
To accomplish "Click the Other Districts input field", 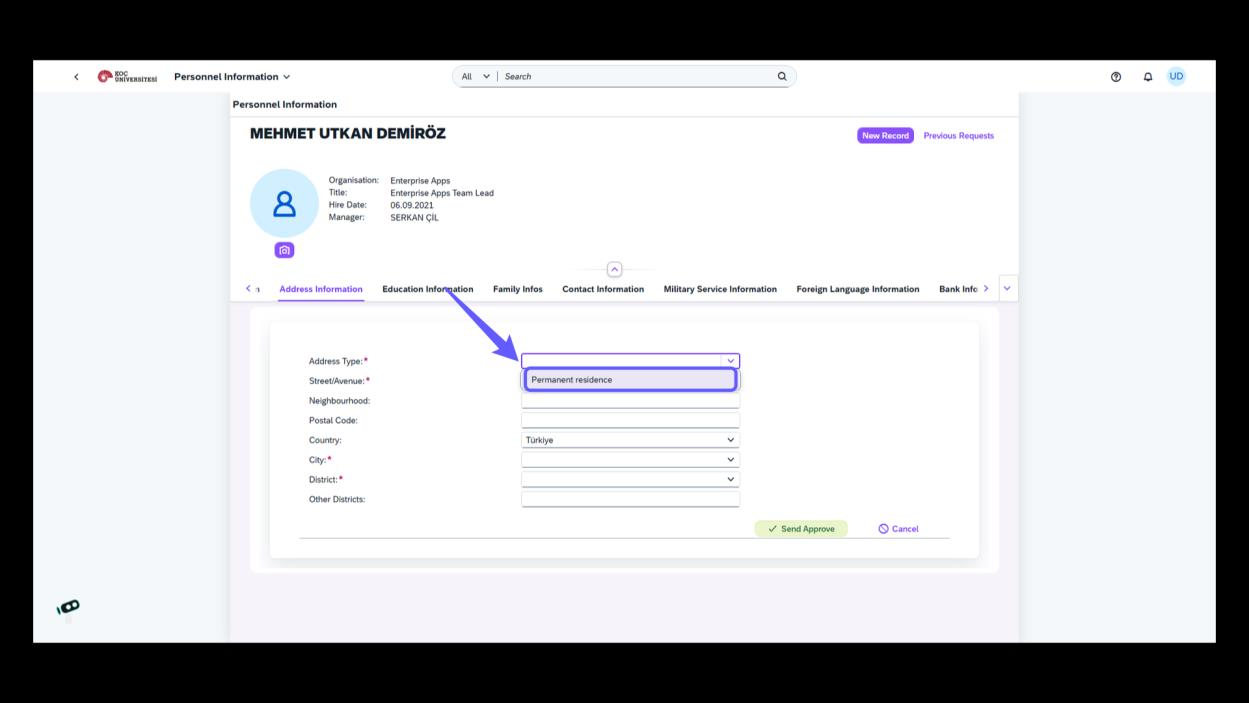I will pos(631,499).
